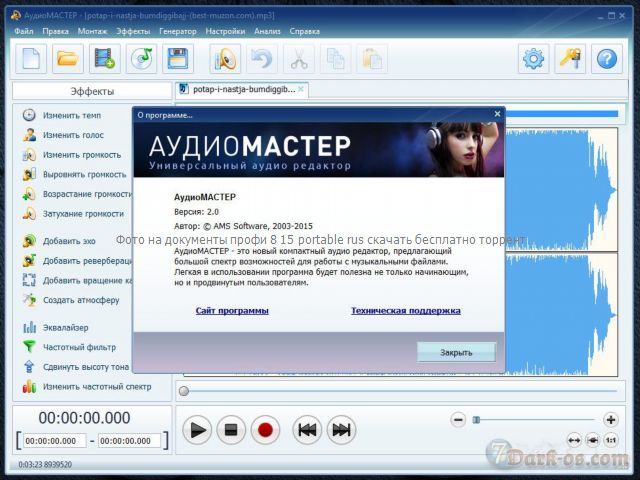Open settings with the gear icon
The height and width of the screenshot is (480, 640).
pos(533,59)
